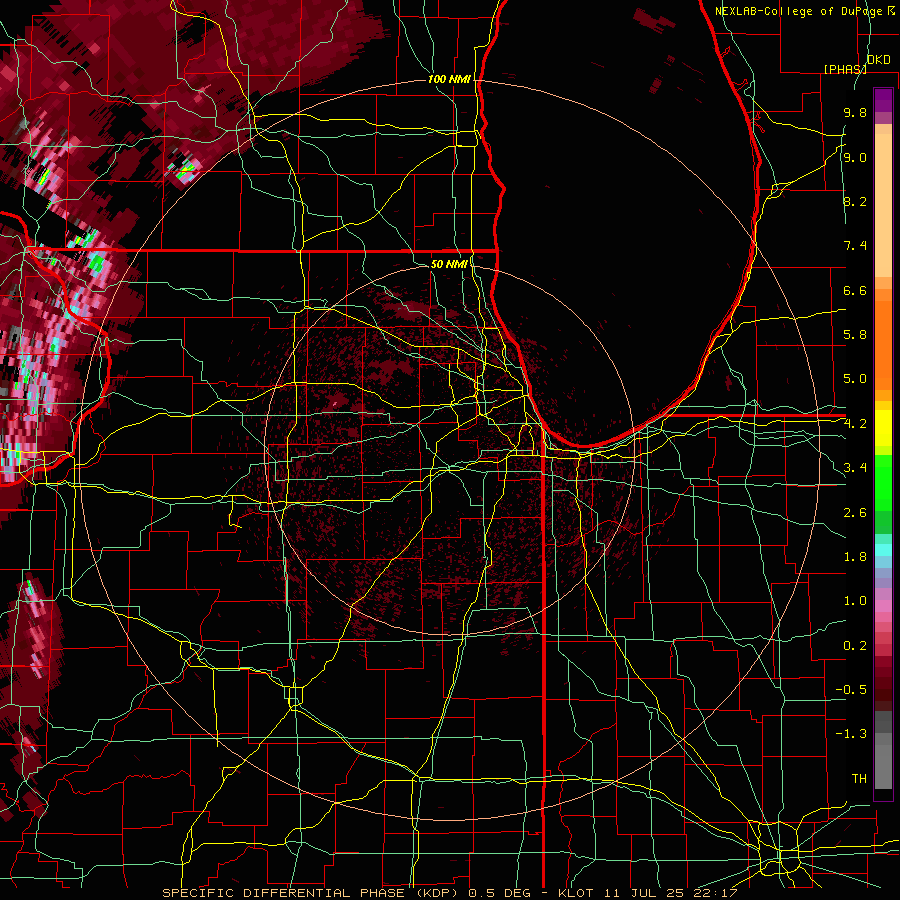
Task: Click the "[PHAS]" legend heading
Action: pyautogui.click(x=845, y=69)
